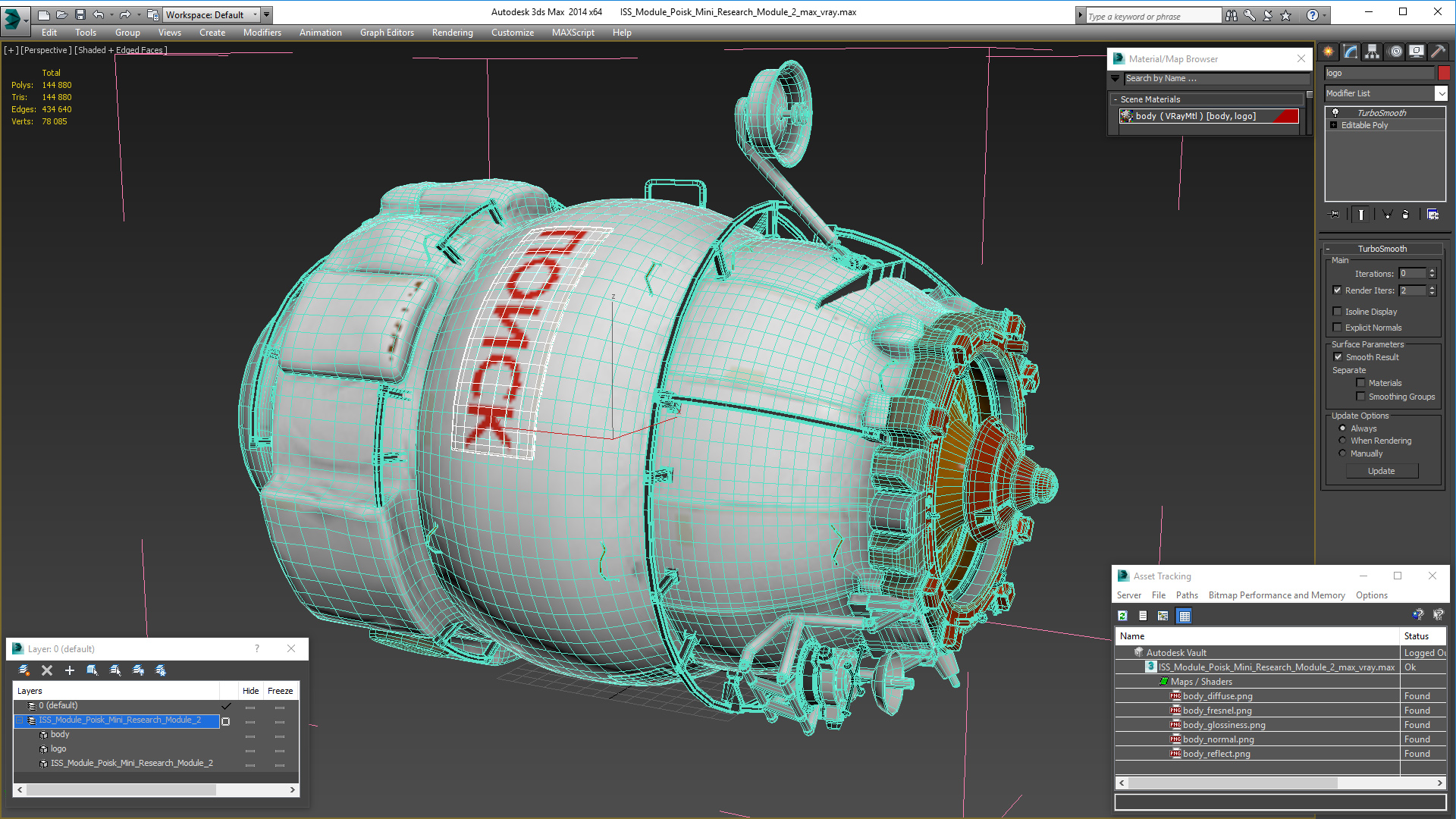Toggle the TurboSmooth modifier lightbulb
The width and height of the screenshot is (1456, 819).
tap(1335, 112)
